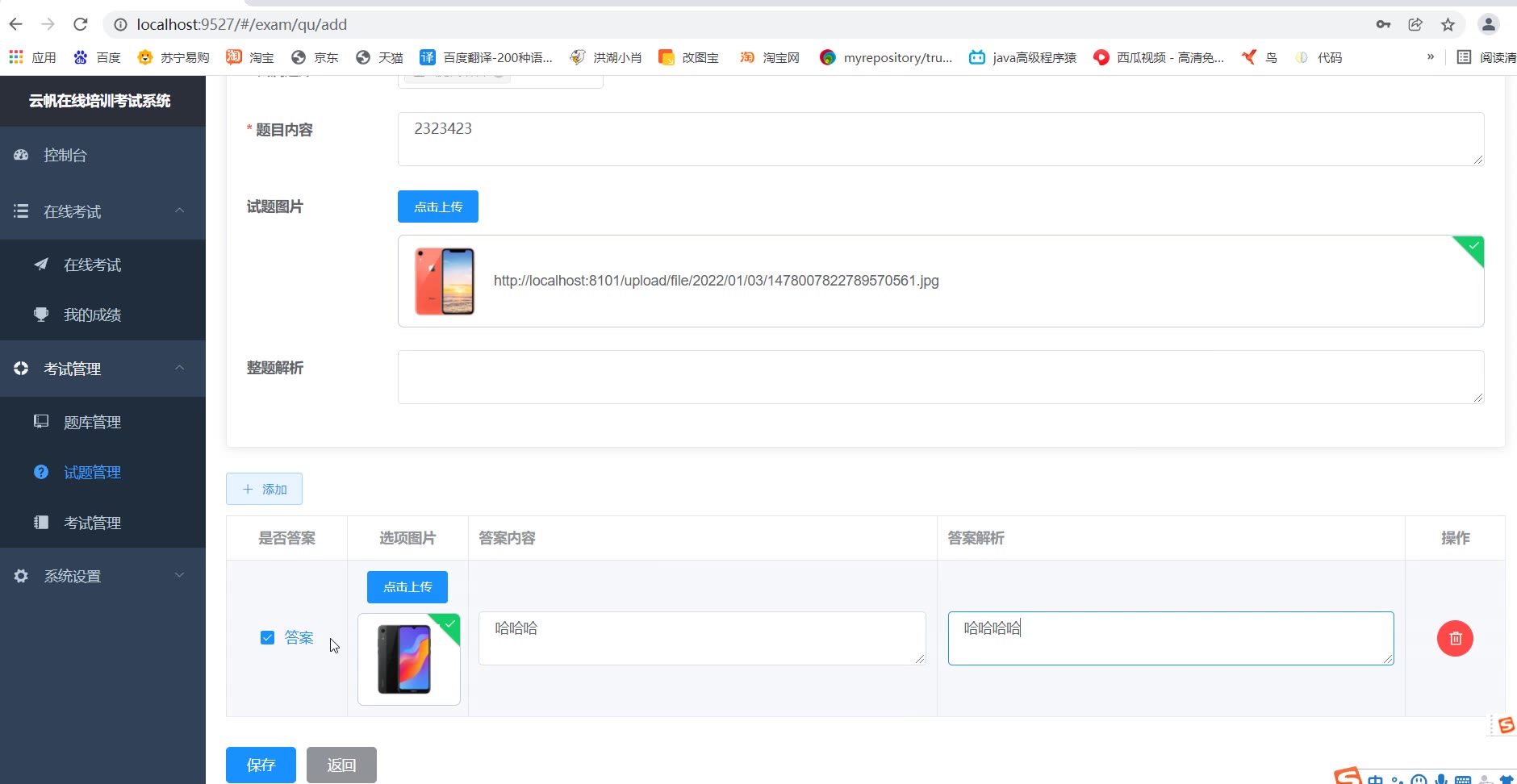Open saved passwords key icon
The height and width of the screenshot is (784, 1517).
[x=1383, y=24]
